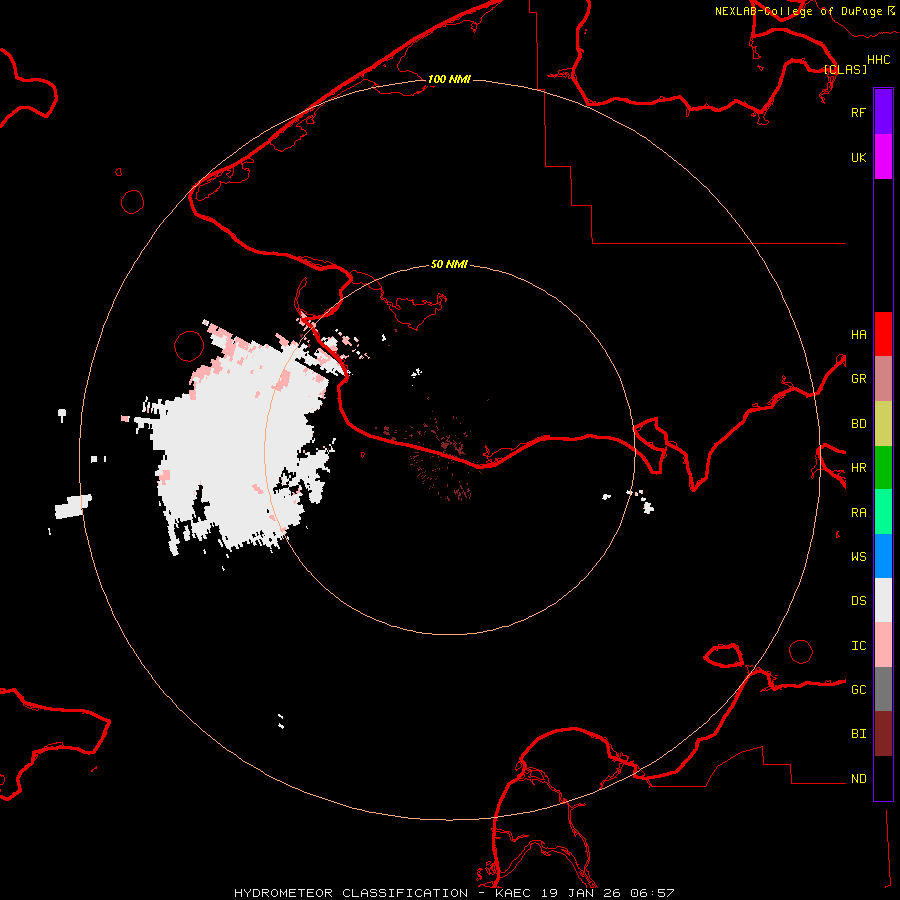The image size is (900, 900).
Task: Click the IC pink legend swatch
Action: tap(883, 645)
